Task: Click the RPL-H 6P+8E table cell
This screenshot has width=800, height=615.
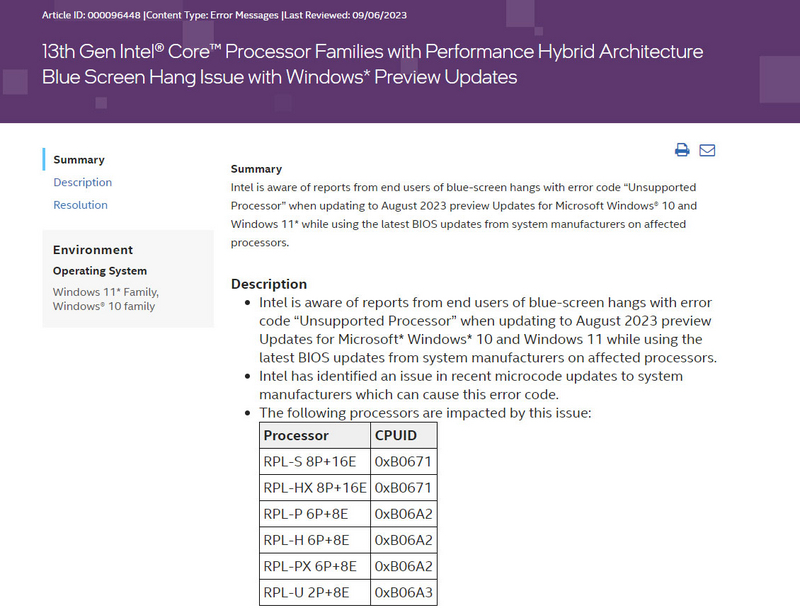Action: click(315, 540)
